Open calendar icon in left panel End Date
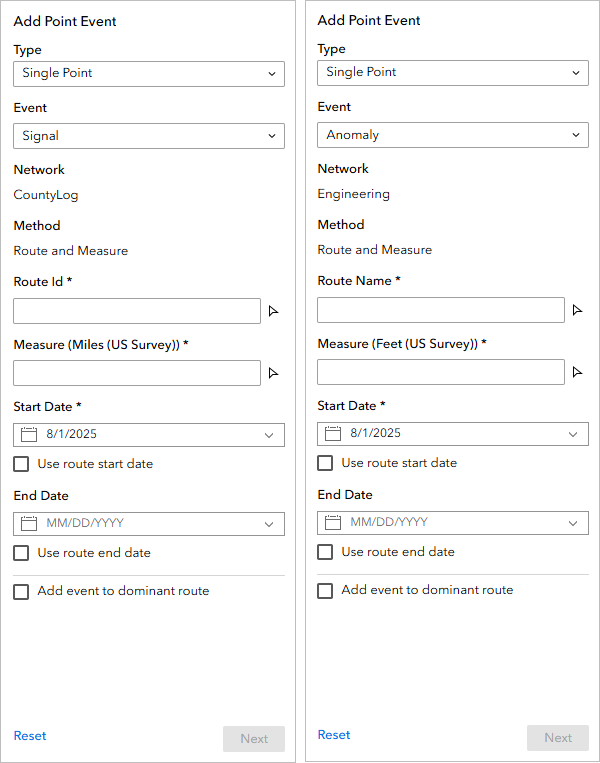Viewport: 600px width, 763px height. pyautogui.click(x=29, y=524)
